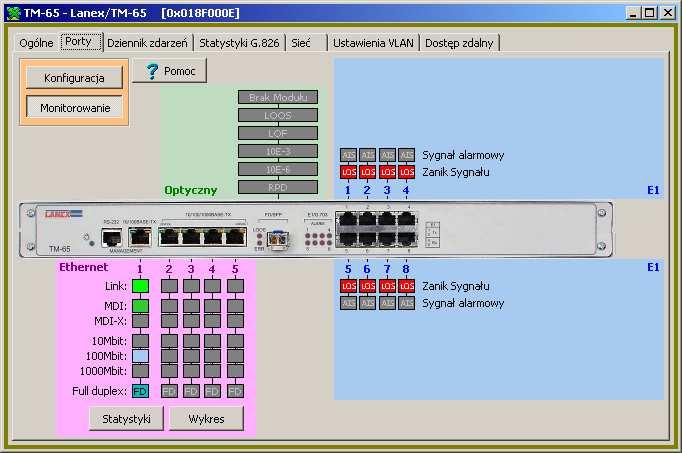Click the AIS indicator for E1 port 4
682x453 pixels.
(x=407, y=155)
